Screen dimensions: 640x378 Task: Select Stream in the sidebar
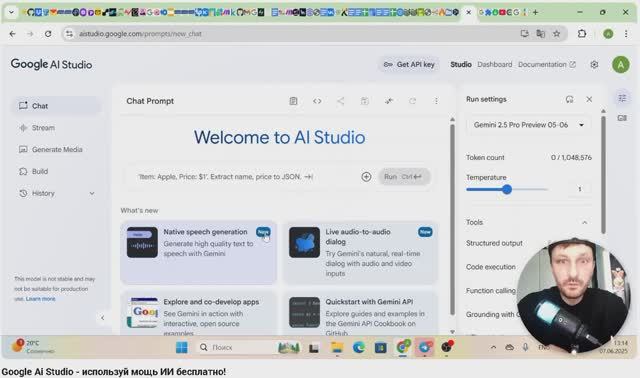[x=56, y=128]
